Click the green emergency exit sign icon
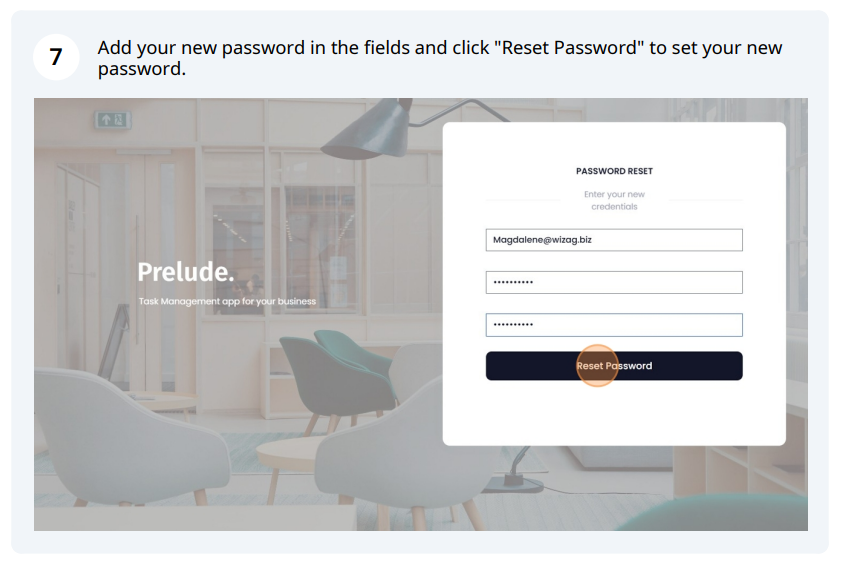This screenshot has height=583, width=844. pos(113,120)
